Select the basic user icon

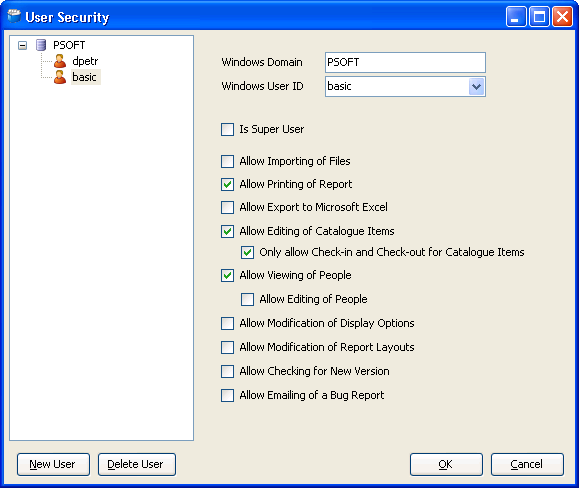coord(60,77)
